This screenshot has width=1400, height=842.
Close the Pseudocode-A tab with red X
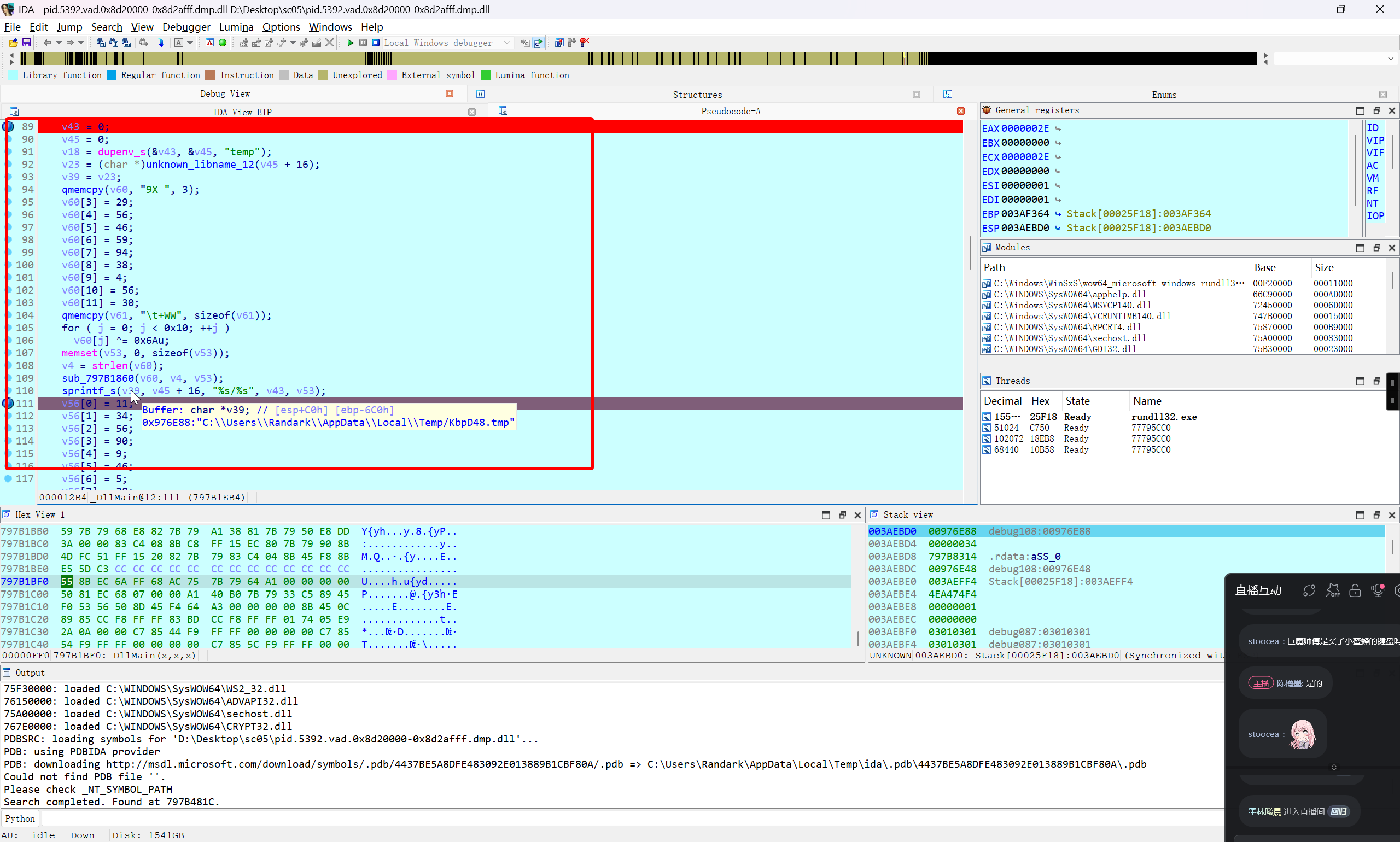pos(961,111)
